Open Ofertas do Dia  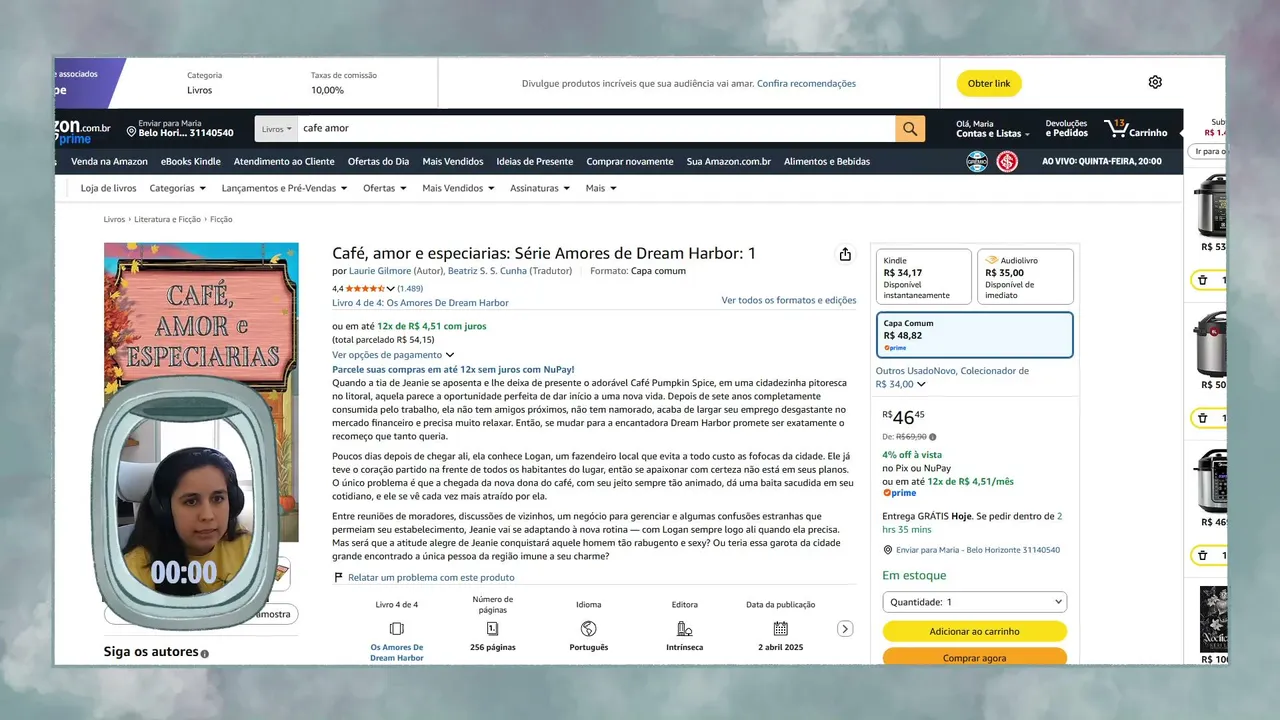coord(378,161)
